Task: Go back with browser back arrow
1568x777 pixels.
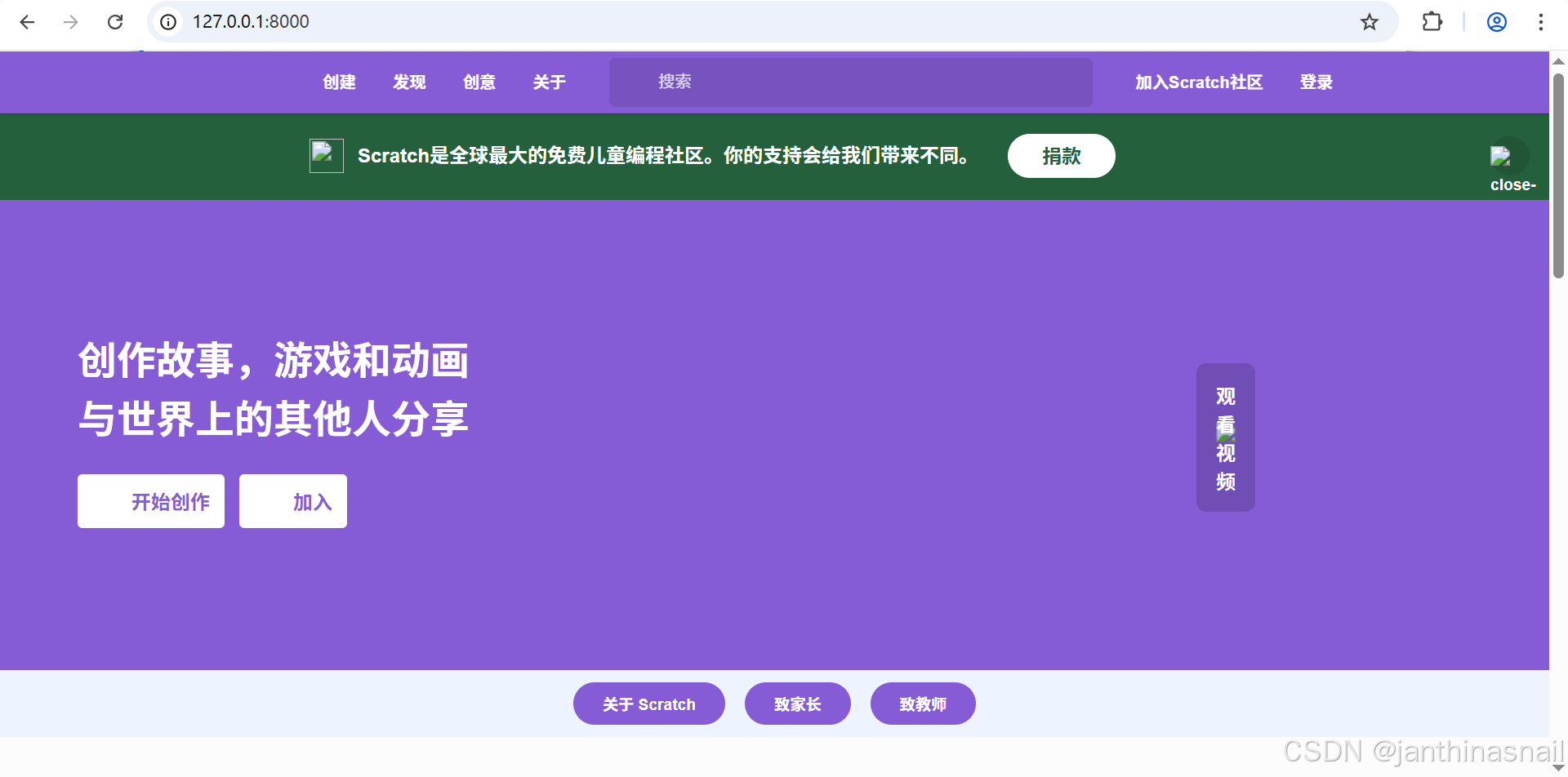Action: [27, 22]
